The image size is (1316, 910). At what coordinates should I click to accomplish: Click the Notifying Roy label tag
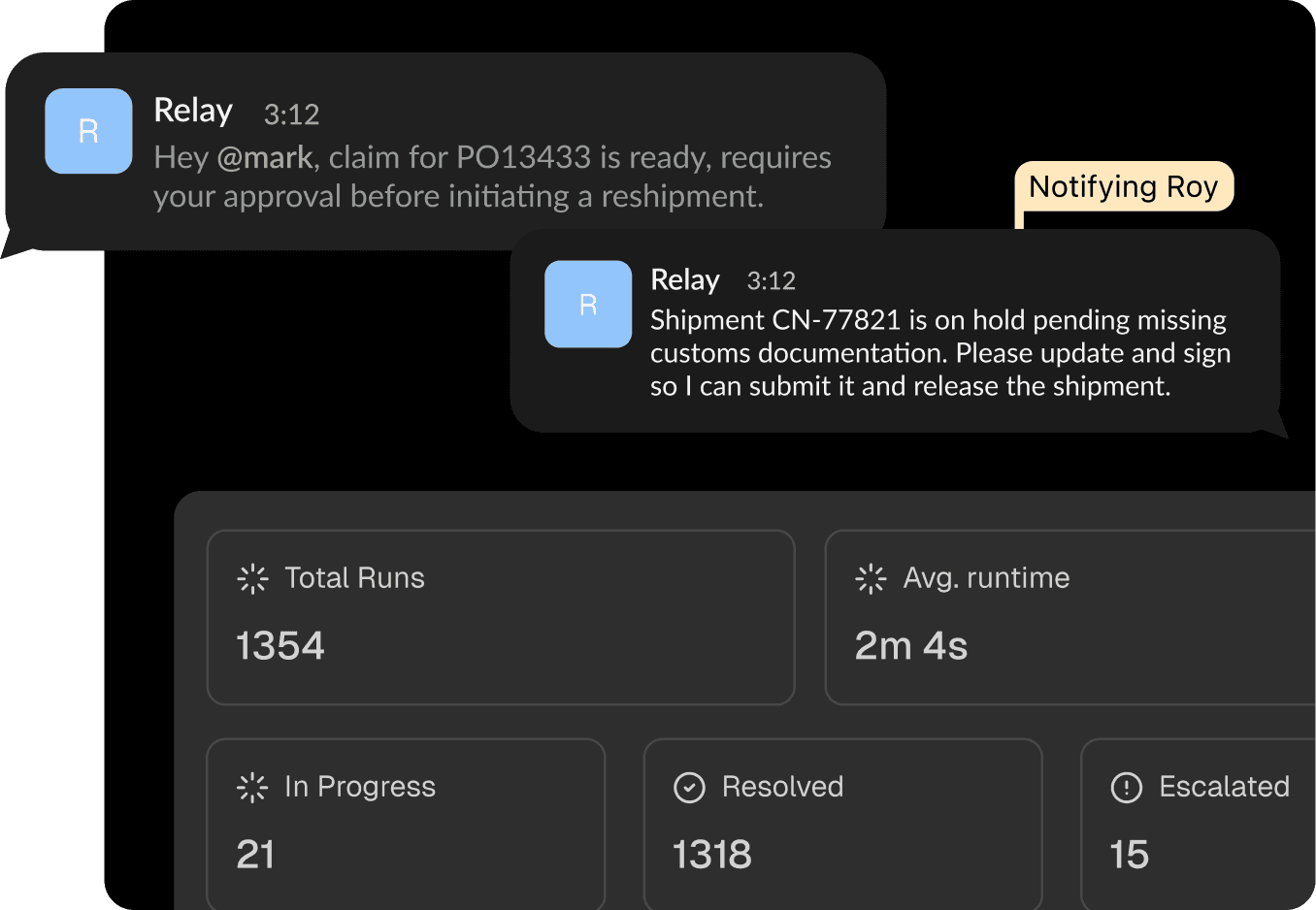pyautogui.click(x=1123, y=186)
